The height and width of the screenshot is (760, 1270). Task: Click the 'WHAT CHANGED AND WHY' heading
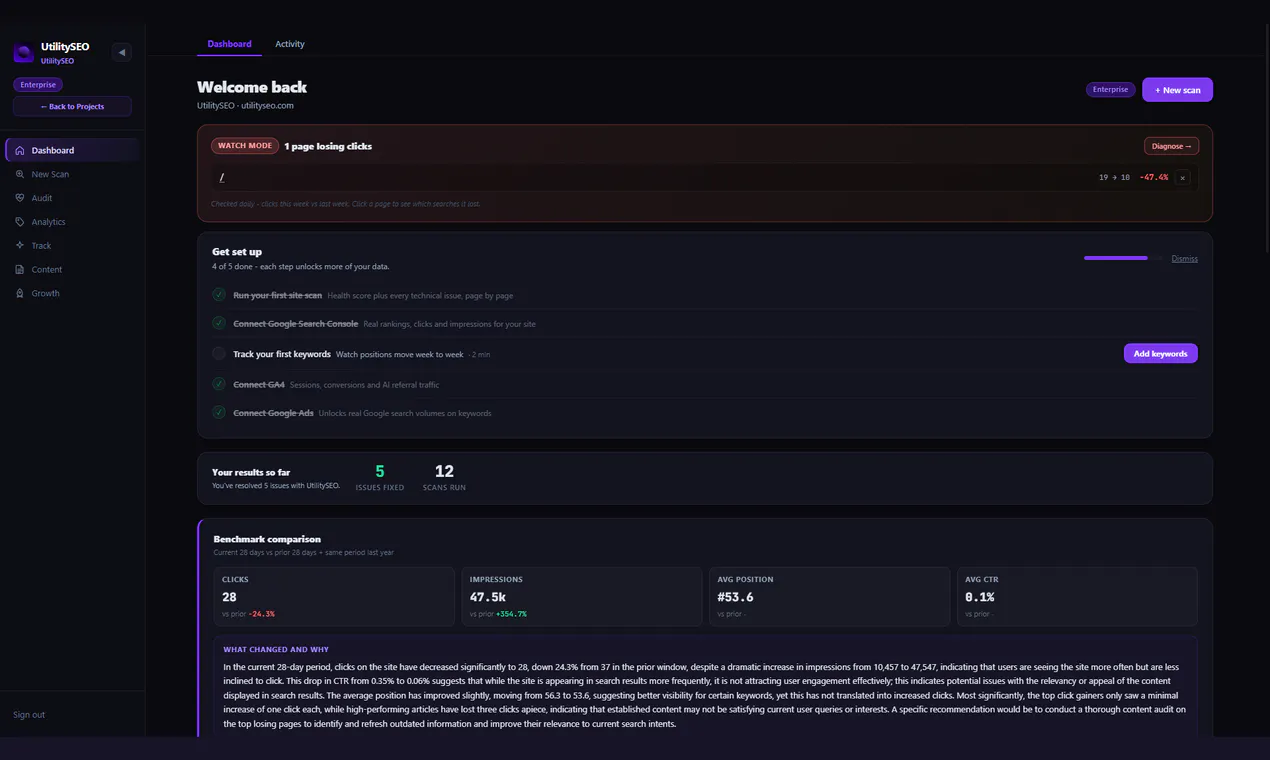[276, 649]
